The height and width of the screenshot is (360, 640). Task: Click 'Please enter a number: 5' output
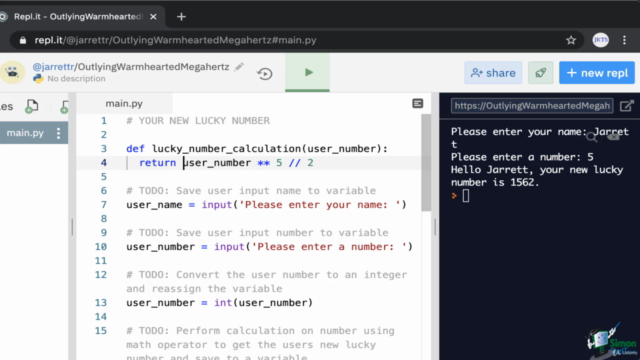[522, 157]
